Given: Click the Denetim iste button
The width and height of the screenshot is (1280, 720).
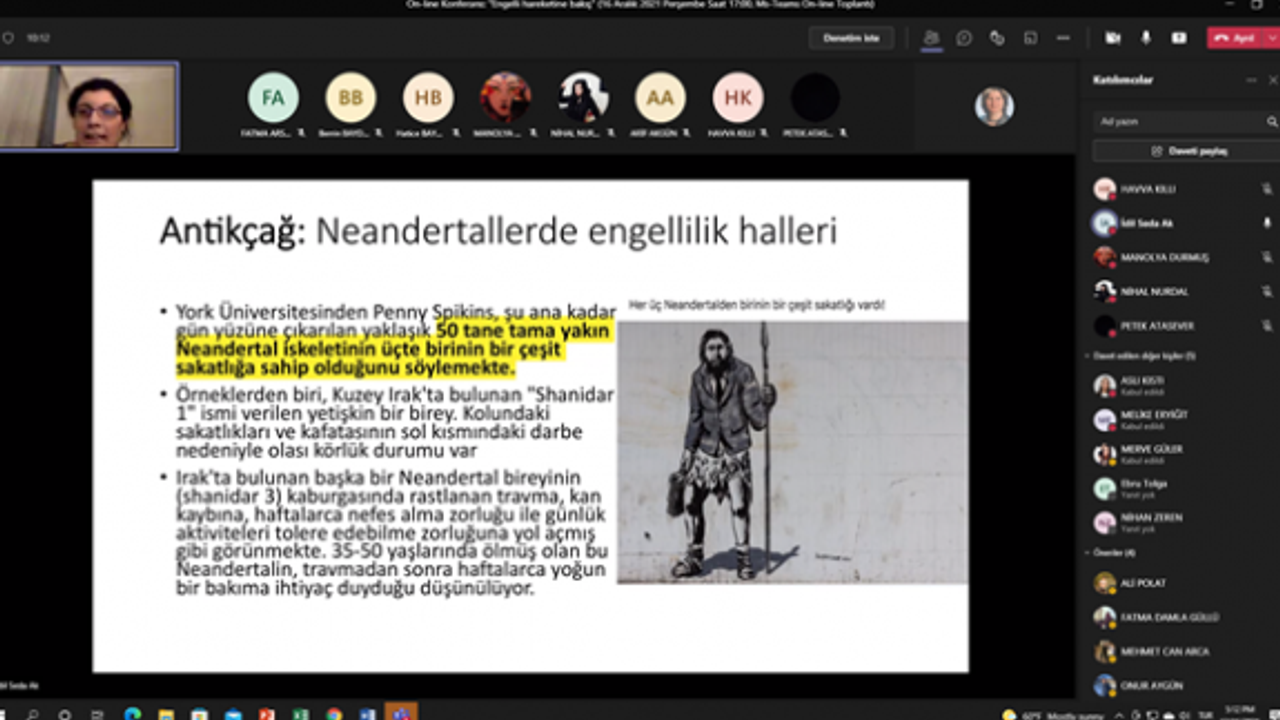Looking at the screenshot, I should (850, 38).
